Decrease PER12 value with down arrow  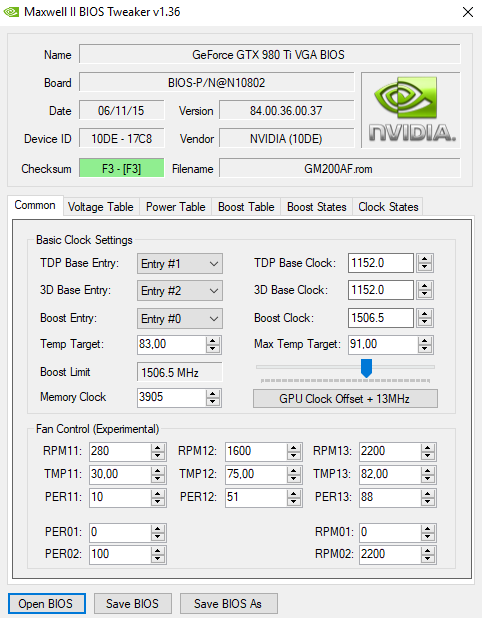tap(294, 501)
